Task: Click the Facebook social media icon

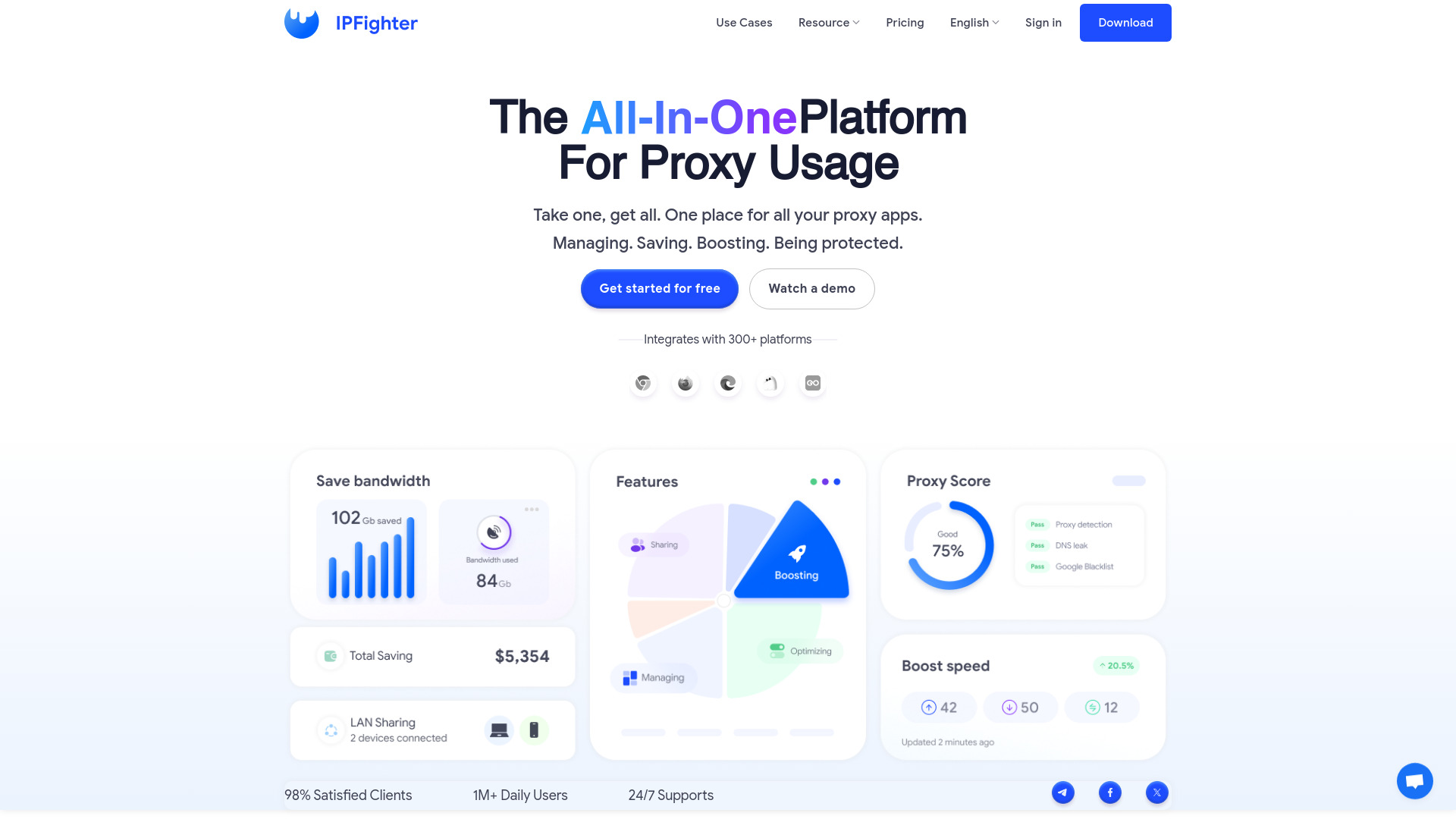Action: pyautogui.click(x=1109, y=791)
